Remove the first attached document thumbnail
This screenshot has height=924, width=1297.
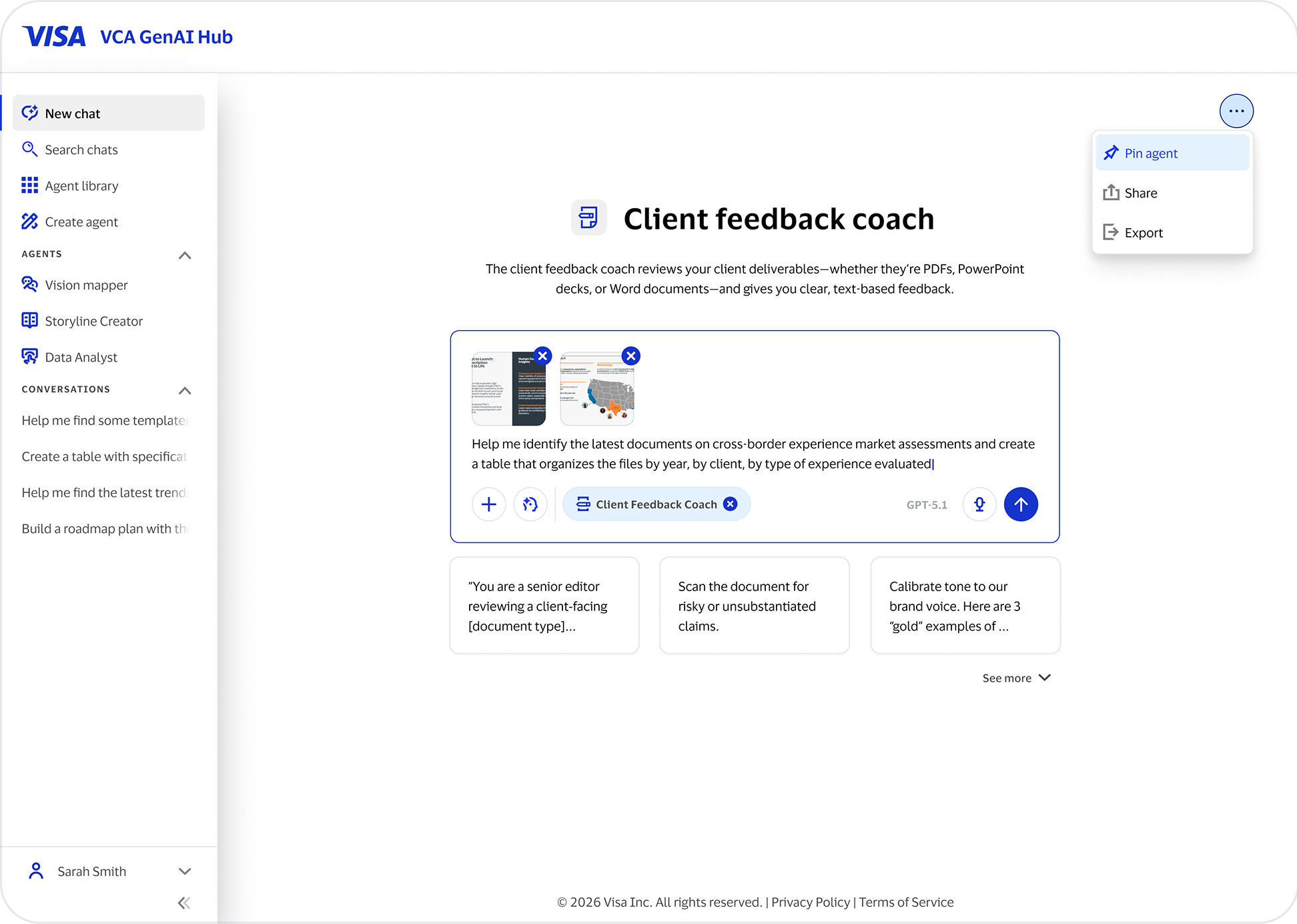[x=543, y=356]
